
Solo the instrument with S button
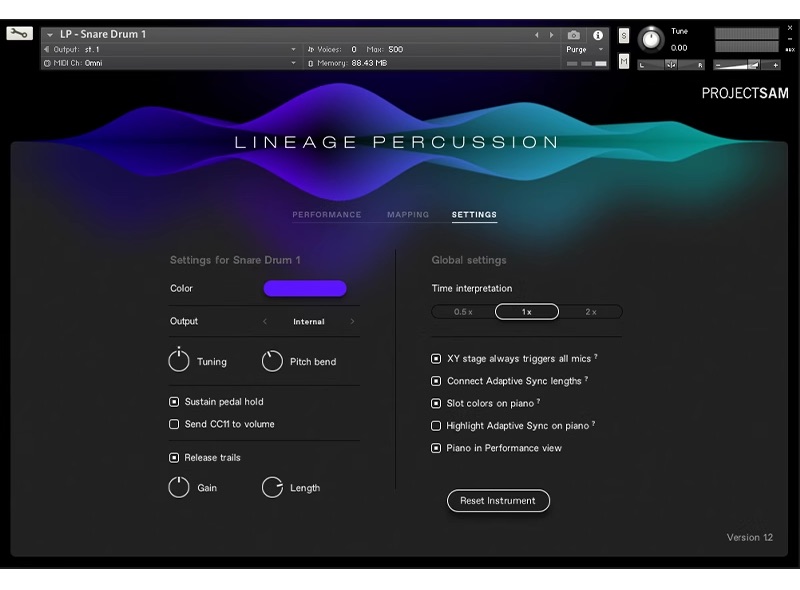(624, 36)
